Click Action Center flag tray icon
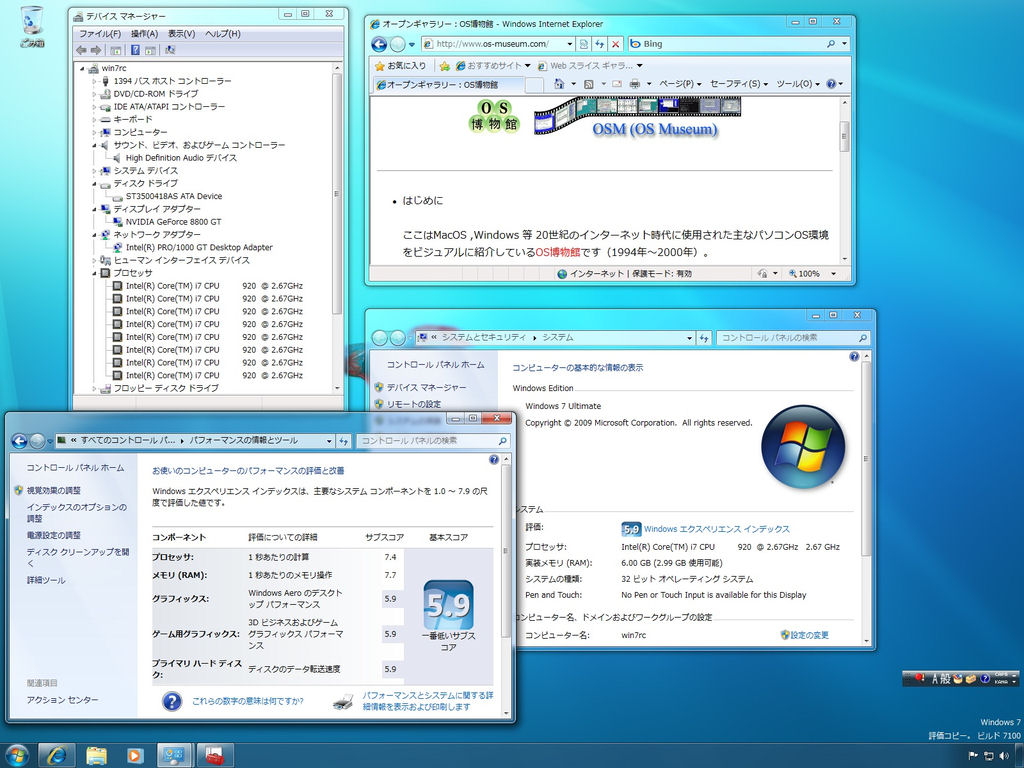The image size is (1024, 768). coord(973,756)
